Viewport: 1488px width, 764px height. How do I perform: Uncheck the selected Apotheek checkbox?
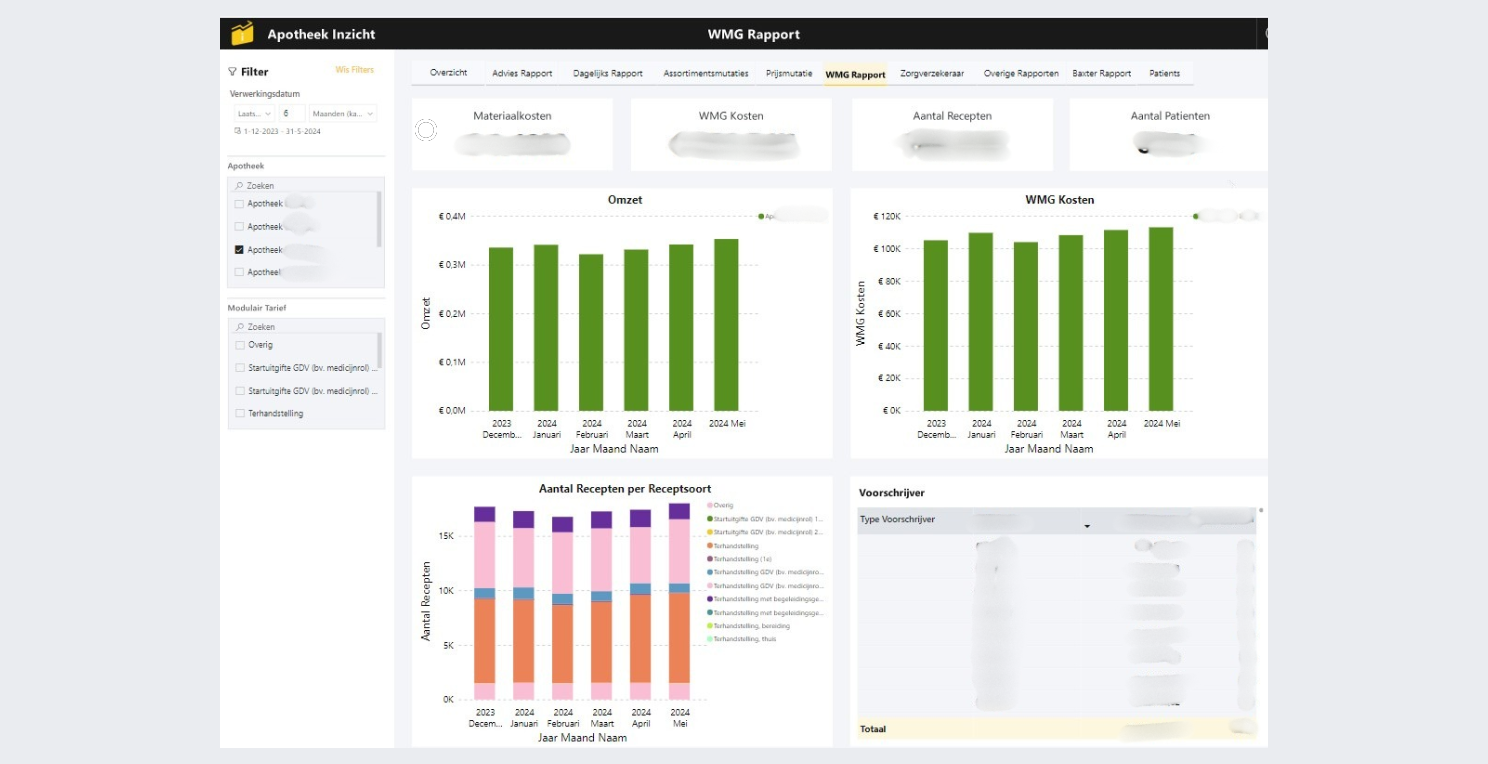pyautogui.click(x=239, y=250)
